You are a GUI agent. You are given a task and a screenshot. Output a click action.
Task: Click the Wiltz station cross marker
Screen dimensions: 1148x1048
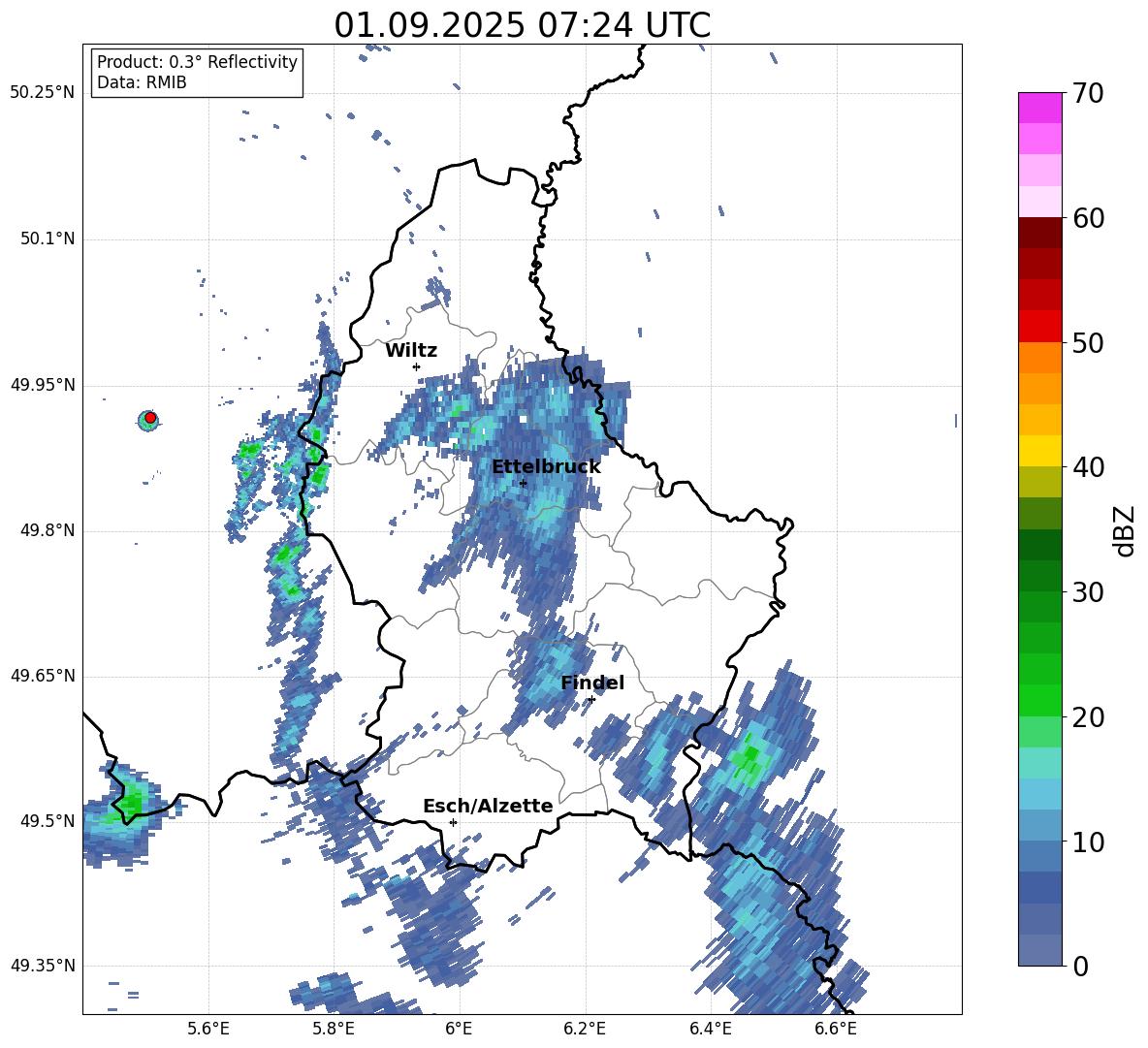(x=417, y=366)
